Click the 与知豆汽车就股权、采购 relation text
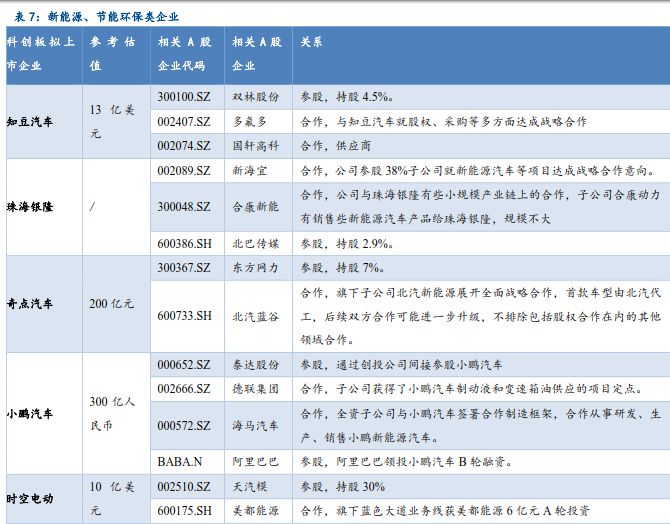670x524 pixels. (x=444, y=122)
